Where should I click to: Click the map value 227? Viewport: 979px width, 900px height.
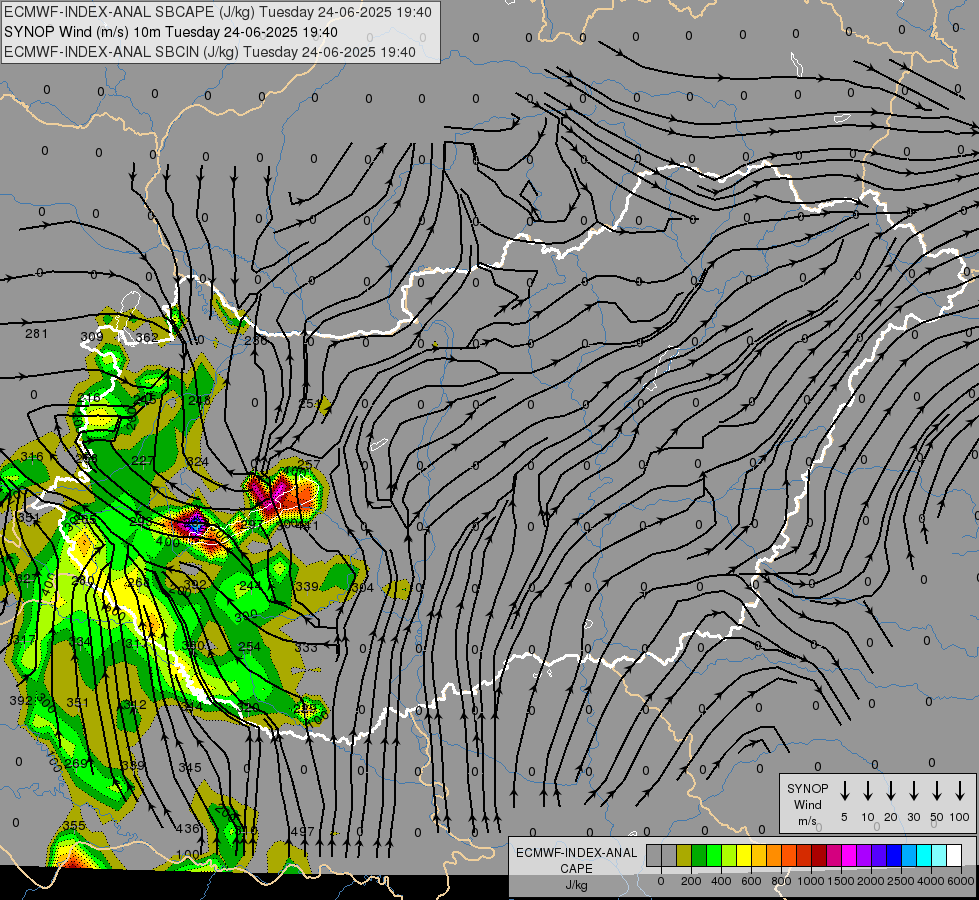point(143,460)
